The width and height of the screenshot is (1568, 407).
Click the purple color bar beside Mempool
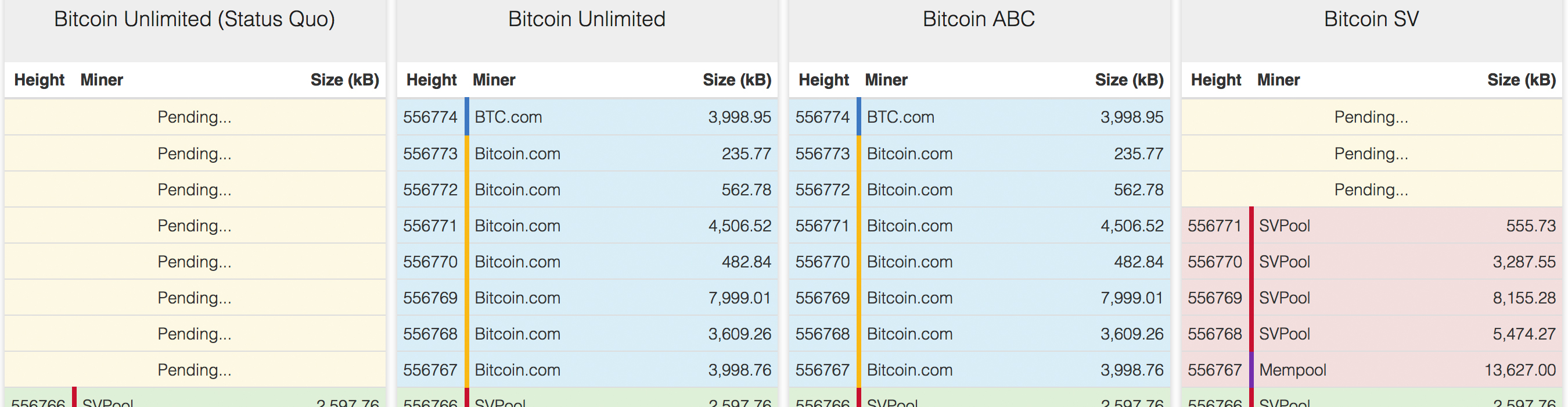pos(1251,370)
